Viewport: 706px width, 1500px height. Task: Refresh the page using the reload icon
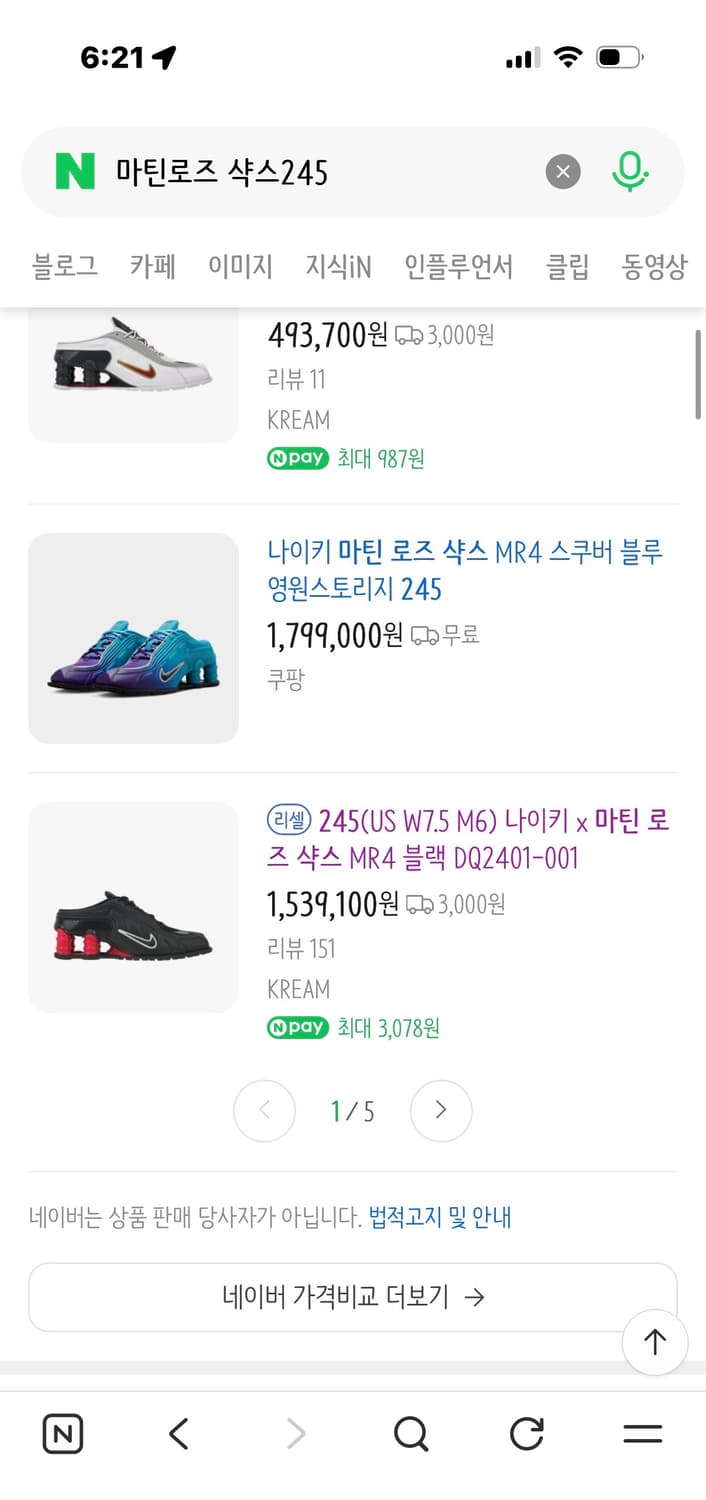click(x=526, y=1434)
